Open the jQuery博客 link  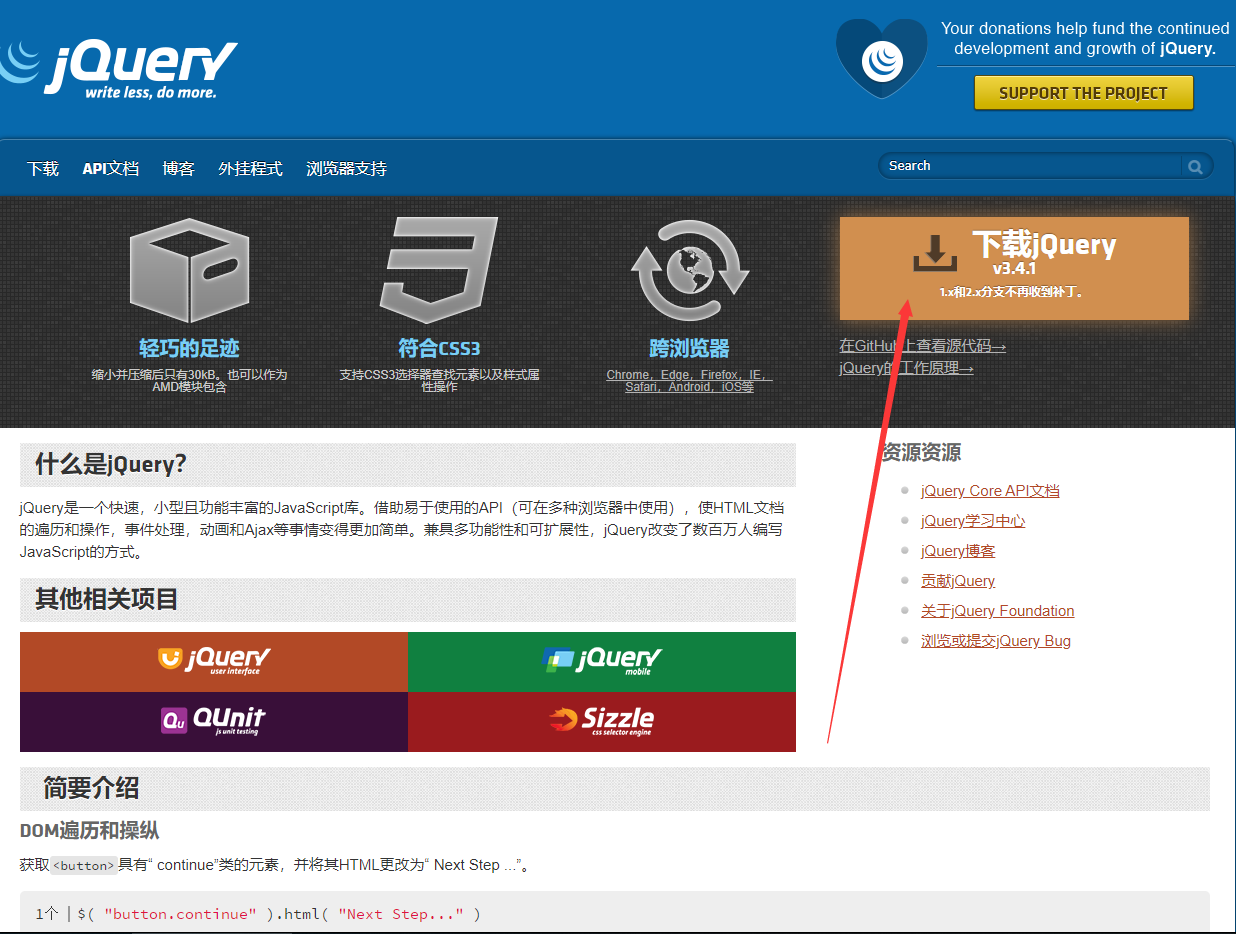[958, 551]
